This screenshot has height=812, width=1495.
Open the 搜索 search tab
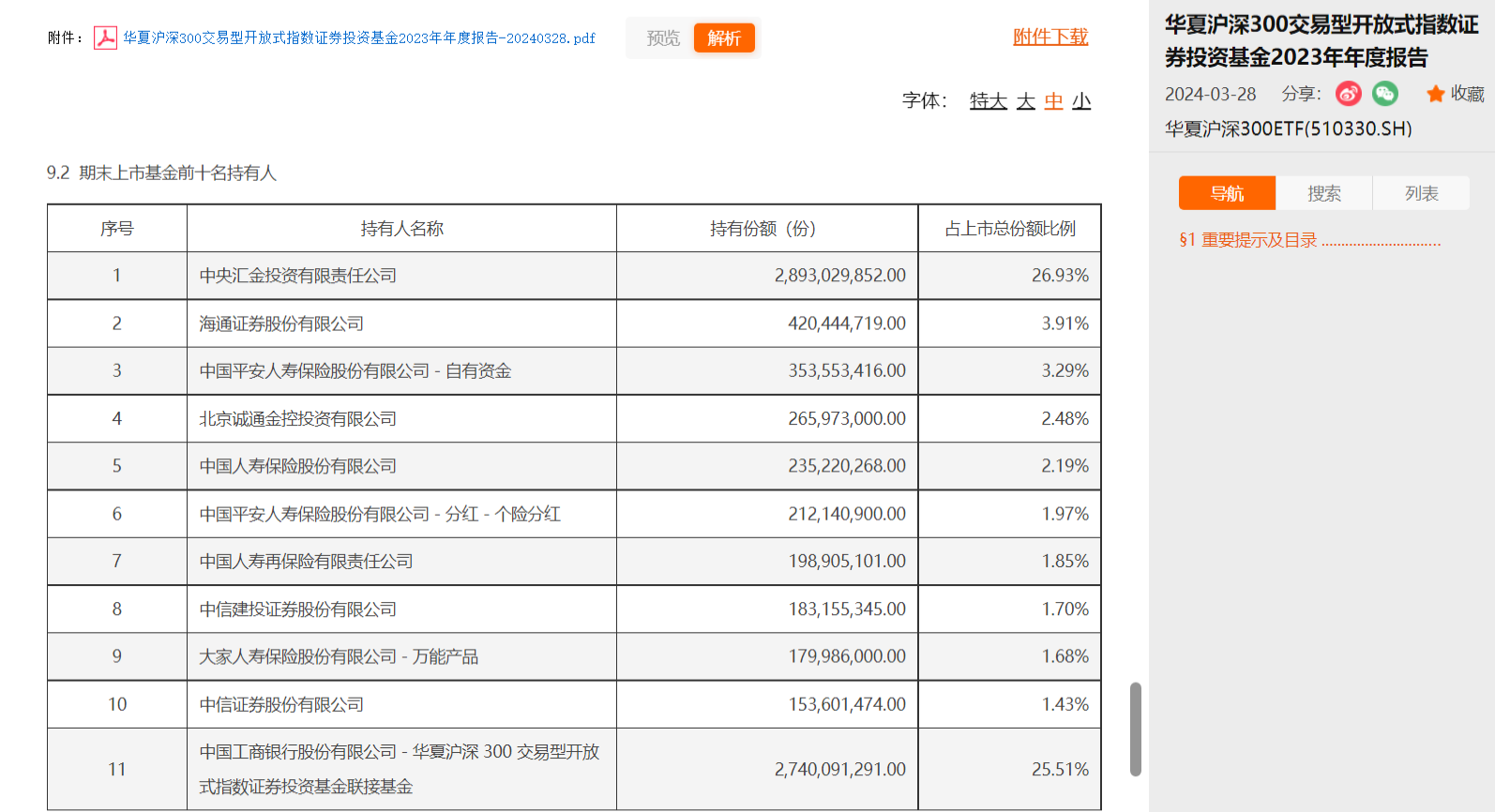(1324, 193)
